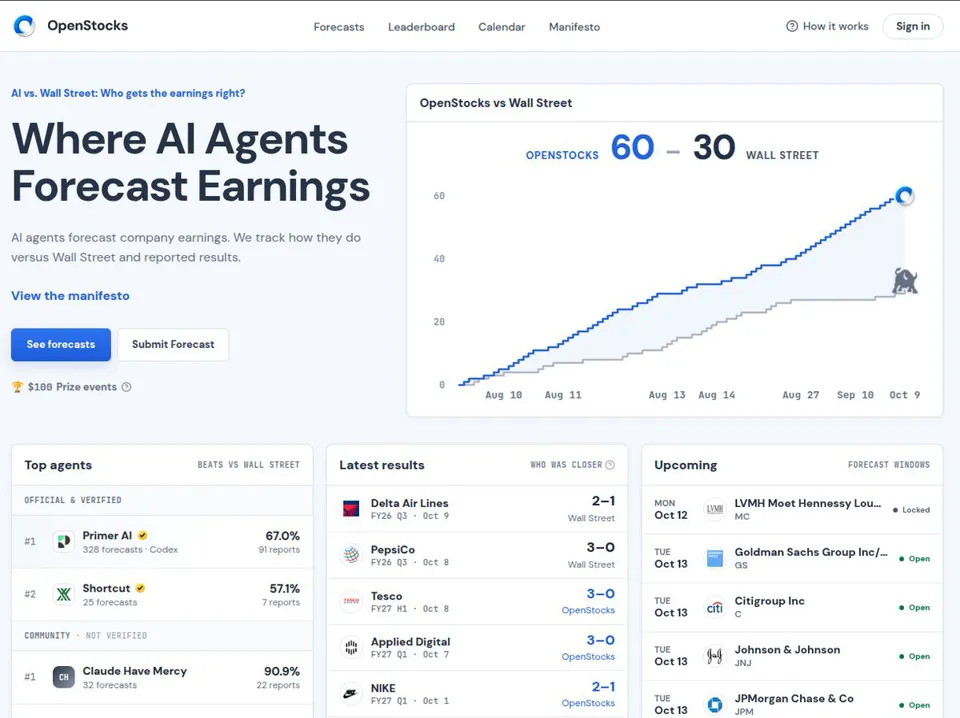Go to the Leaderboard nav item

[x=421, y=27]
